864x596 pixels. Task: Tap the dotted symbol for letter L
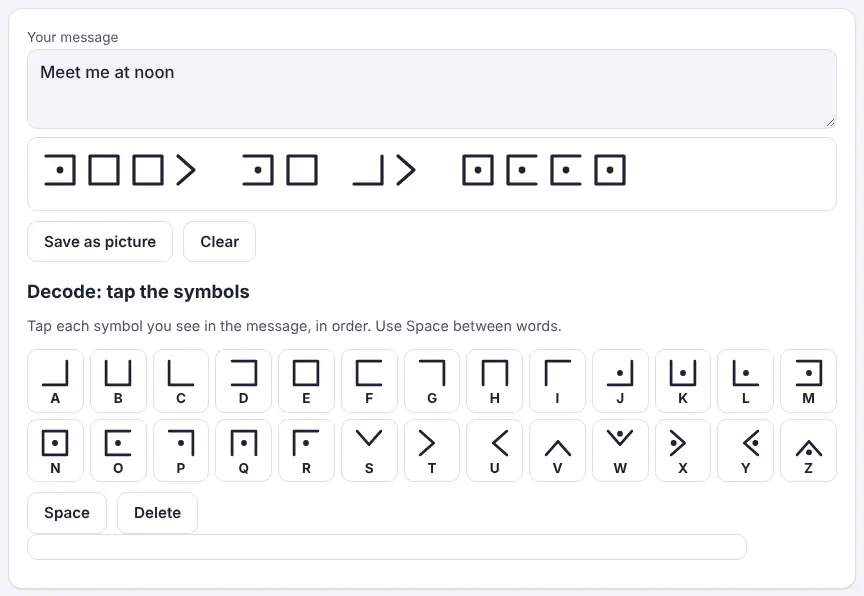click(x=746, y=381)
